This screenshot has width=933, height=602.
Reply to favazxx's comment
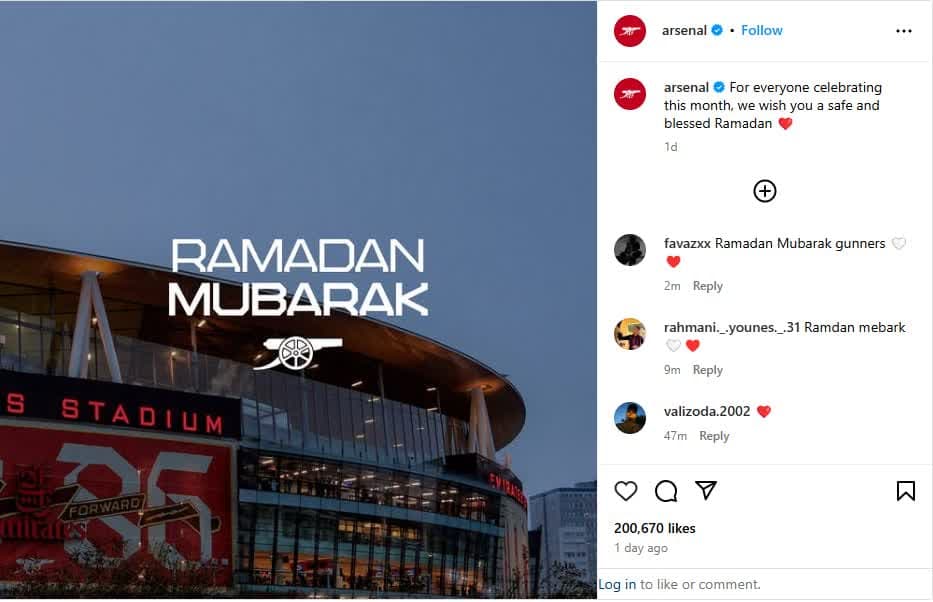[707, 286]
